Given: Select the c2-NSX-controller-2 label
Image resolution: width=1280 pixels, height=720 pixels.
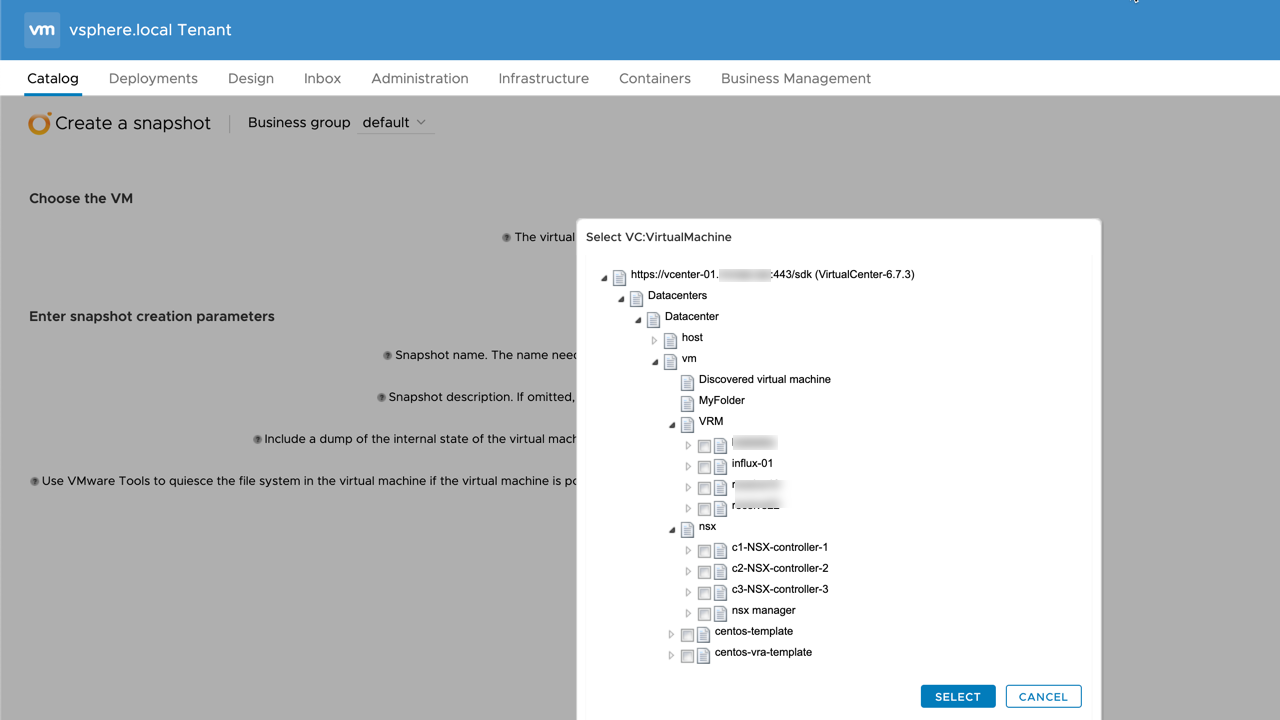Looking at the screenshot, I should pos(780,568).
